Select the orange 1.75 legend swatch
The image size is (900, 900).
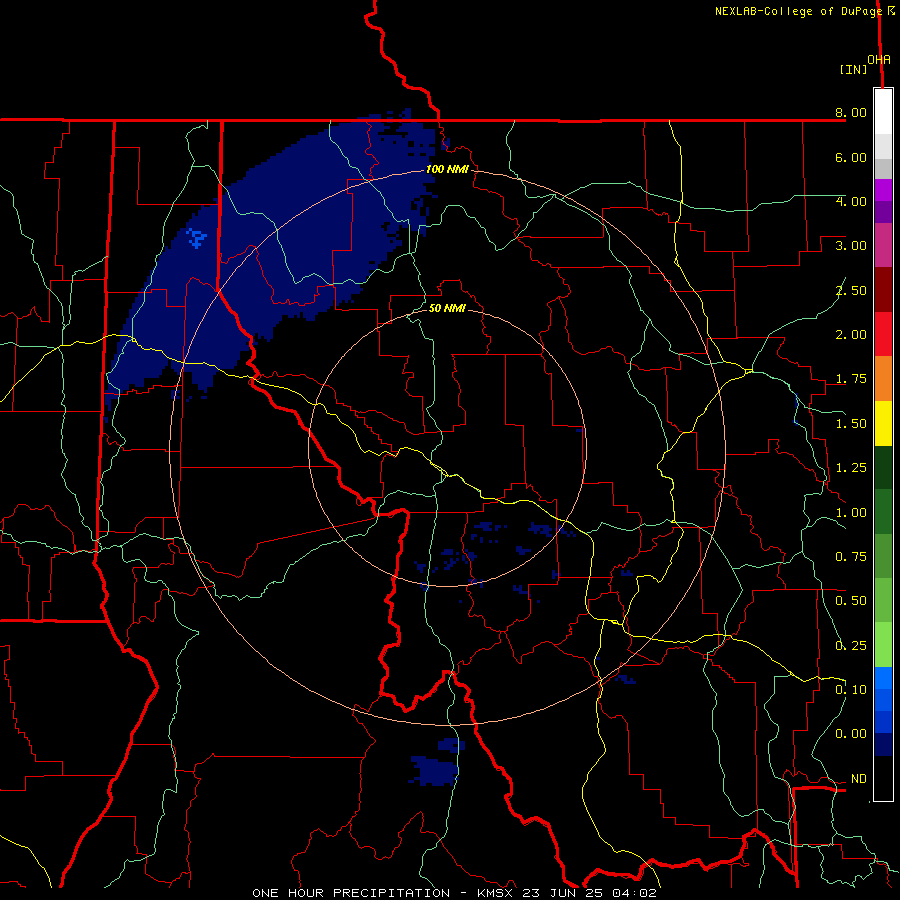click(x=883, y=379)
